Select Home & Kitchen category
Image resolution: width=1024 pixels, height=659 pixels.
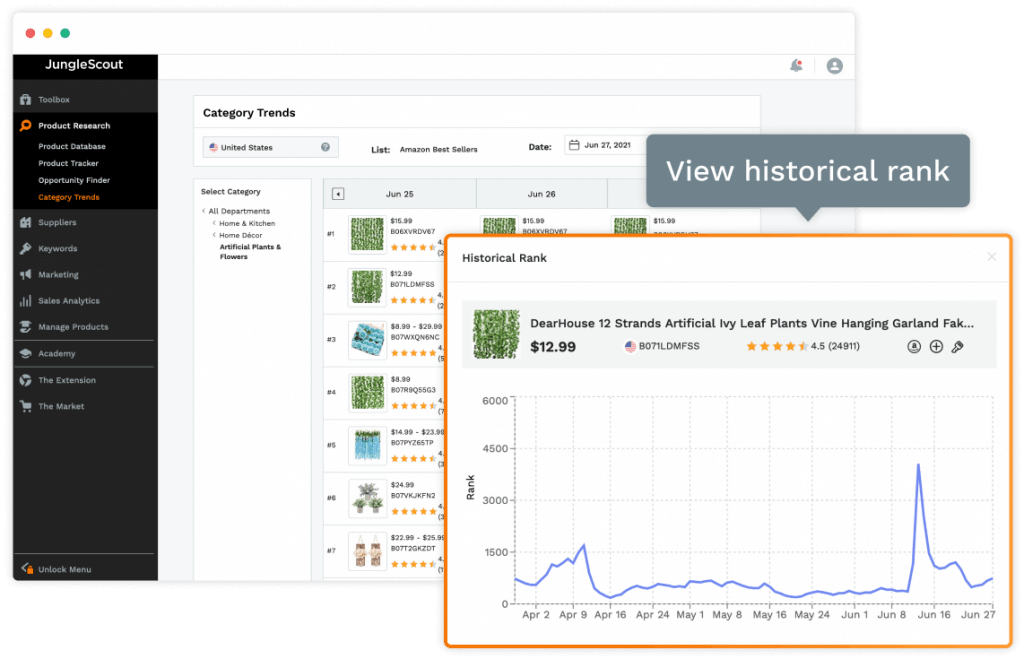pyautogui.click(x=247, y=223)
